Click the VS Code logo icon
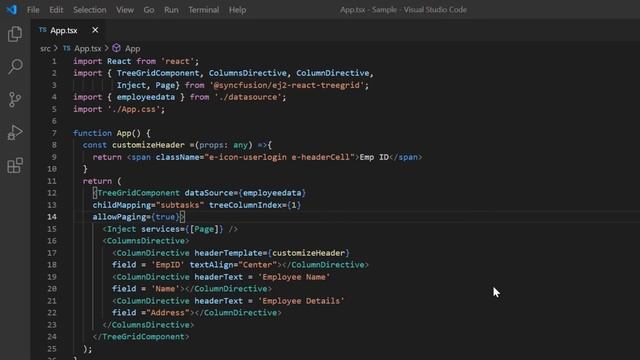This screenshot has height=360, width=640. click(x=11, y=9)
